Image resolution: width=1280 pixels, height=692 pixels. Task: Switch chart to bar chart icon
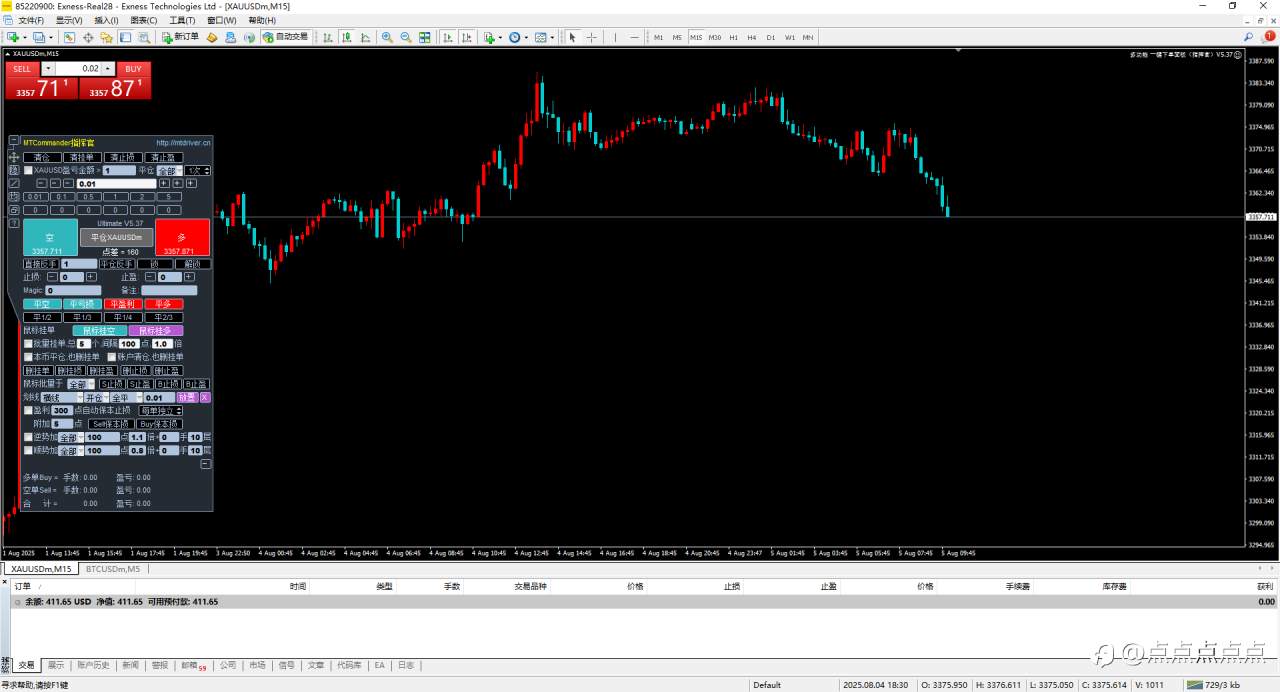point(327,37)
